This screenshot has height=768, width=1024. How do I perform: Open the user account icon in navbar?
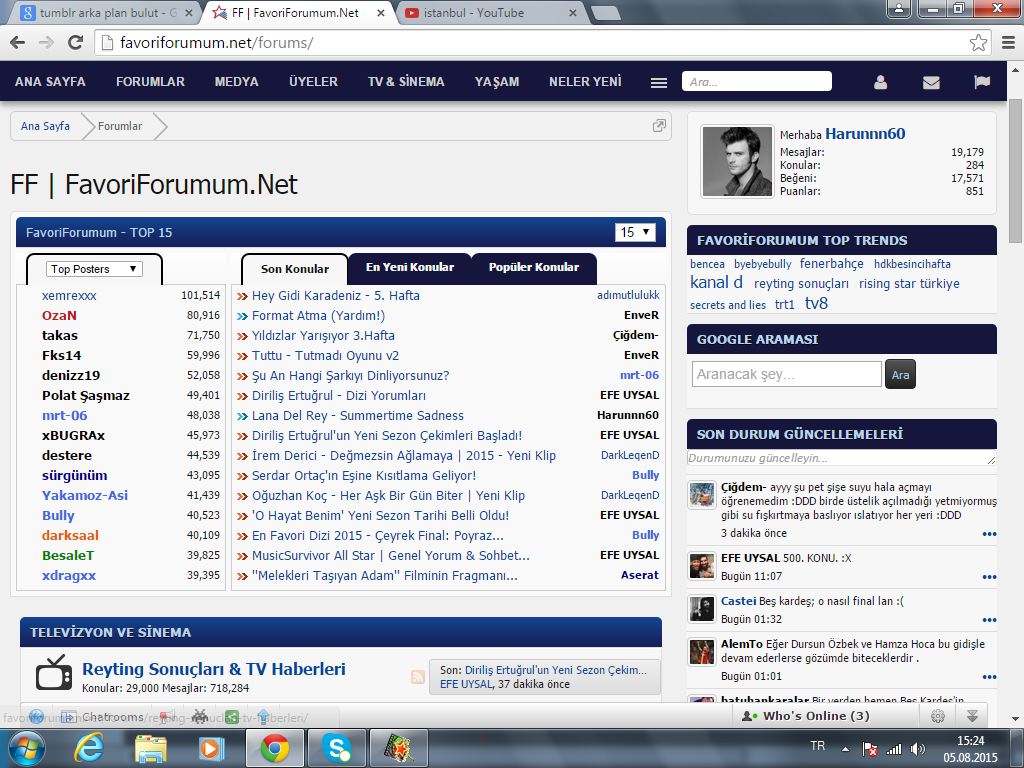point(880,82)
